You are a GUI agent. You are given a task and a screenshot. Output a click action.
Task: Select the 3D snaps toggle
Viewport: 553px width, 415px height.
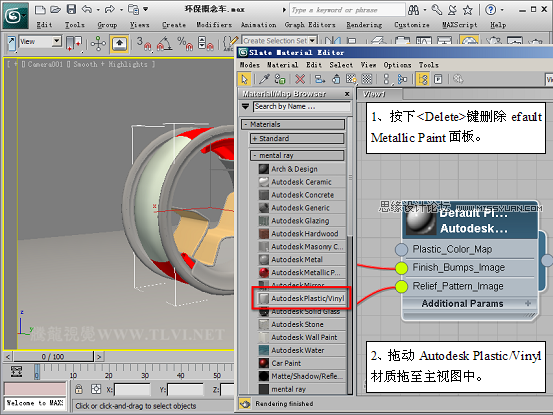pos(144,44)
